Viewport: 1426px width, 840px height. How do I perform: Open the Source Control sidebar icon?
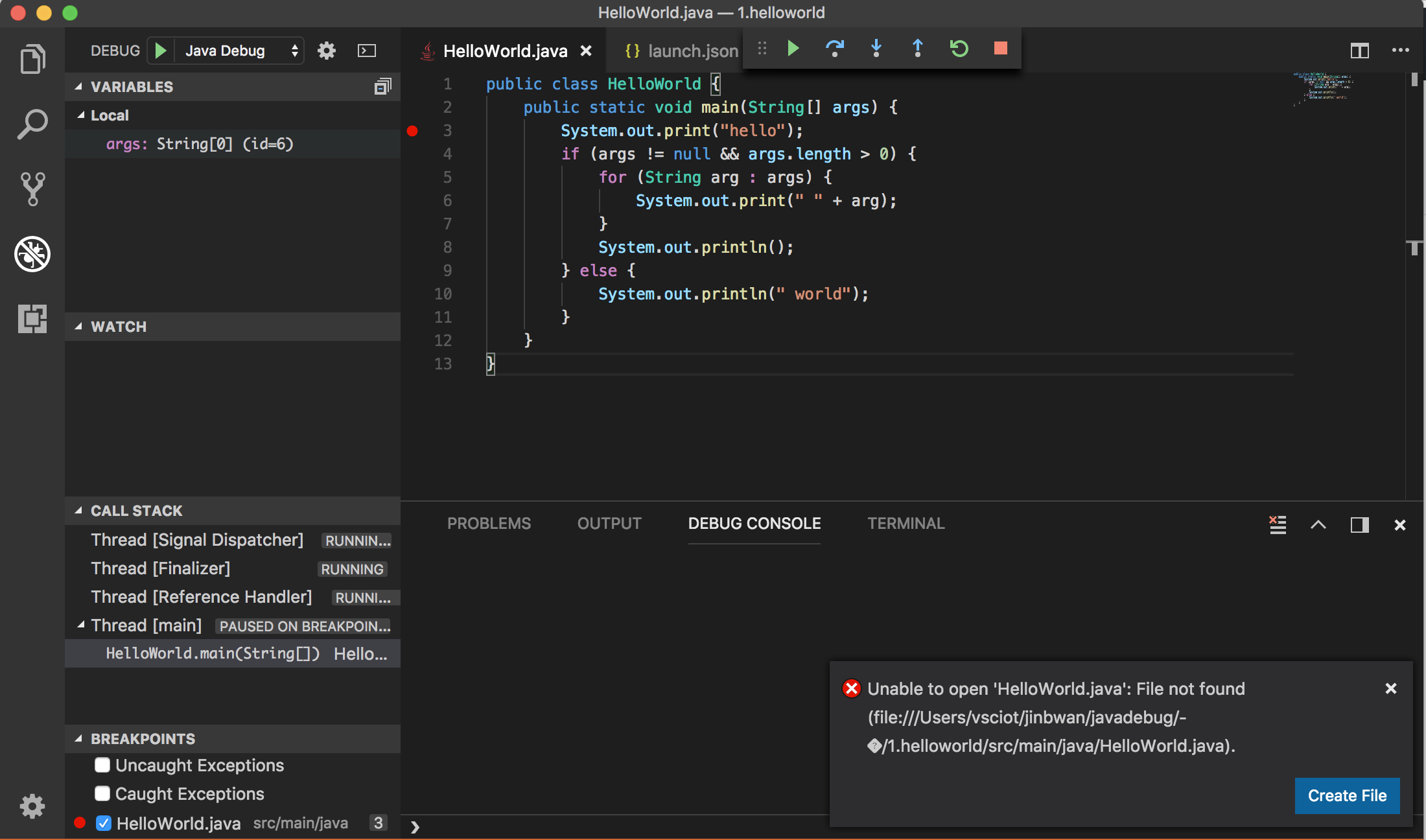point(32,189)
